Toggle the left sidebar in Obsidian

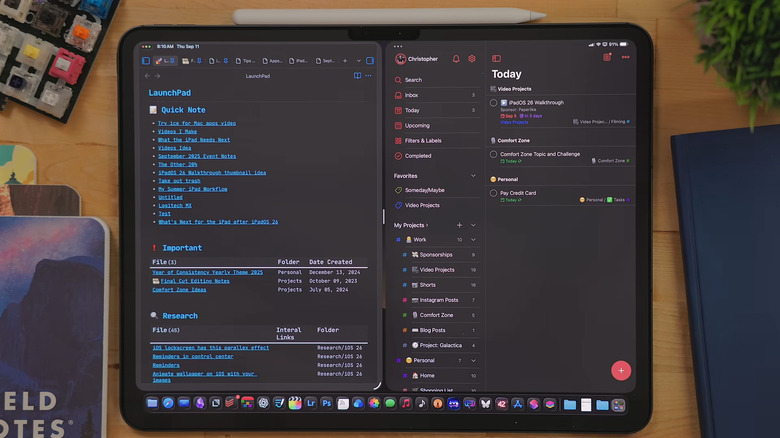[146, 61]
